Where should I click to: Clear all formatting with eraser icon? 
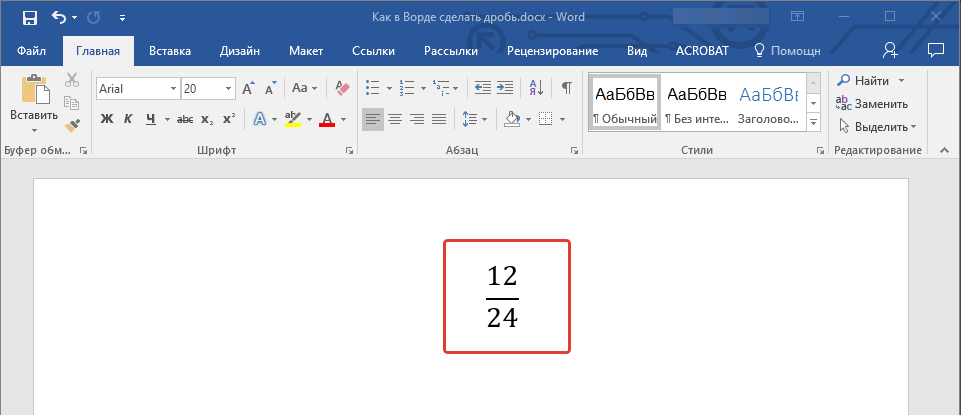pyautogui.click(x=343, y=88)
